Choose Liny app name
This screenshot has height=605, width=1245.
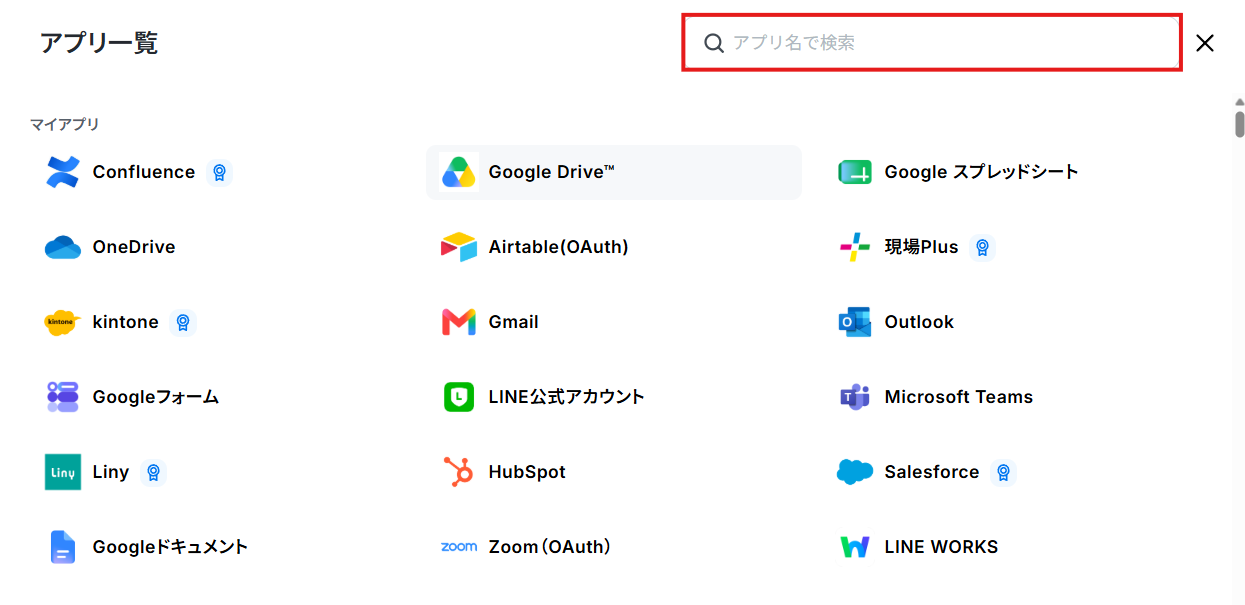(111, 472)
